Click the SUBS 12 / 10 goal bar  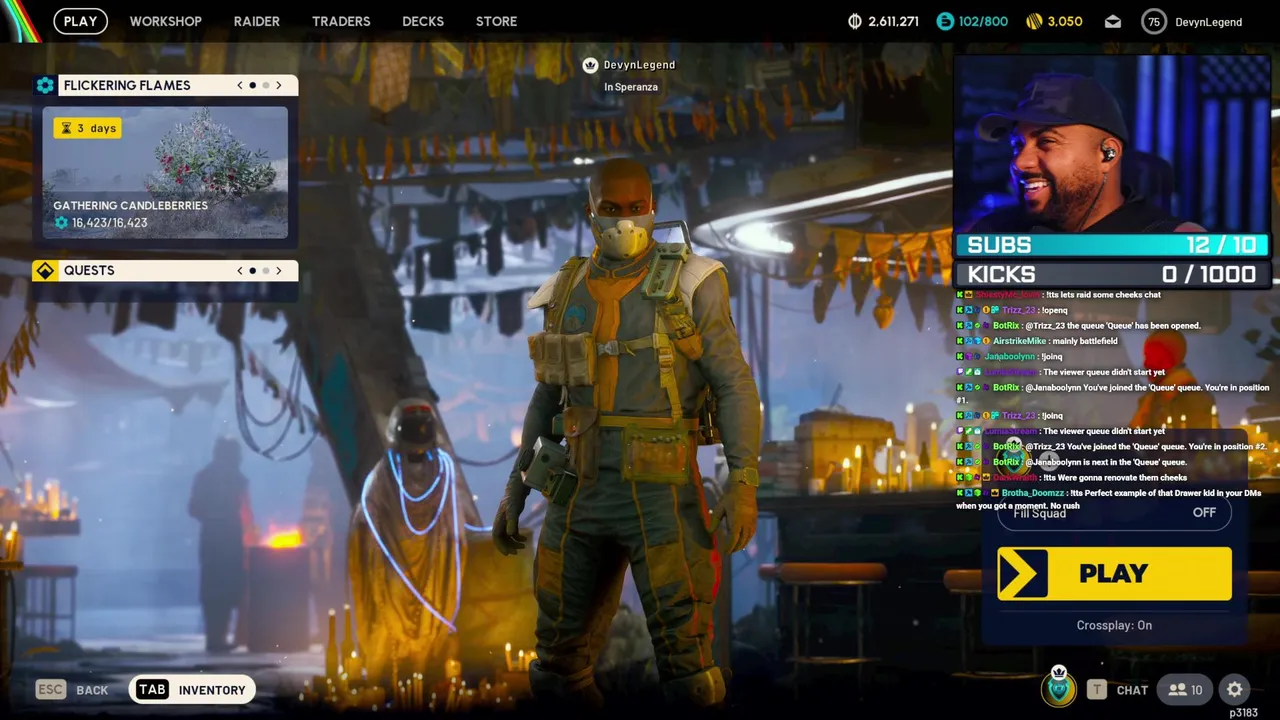tap(1112, 245)
